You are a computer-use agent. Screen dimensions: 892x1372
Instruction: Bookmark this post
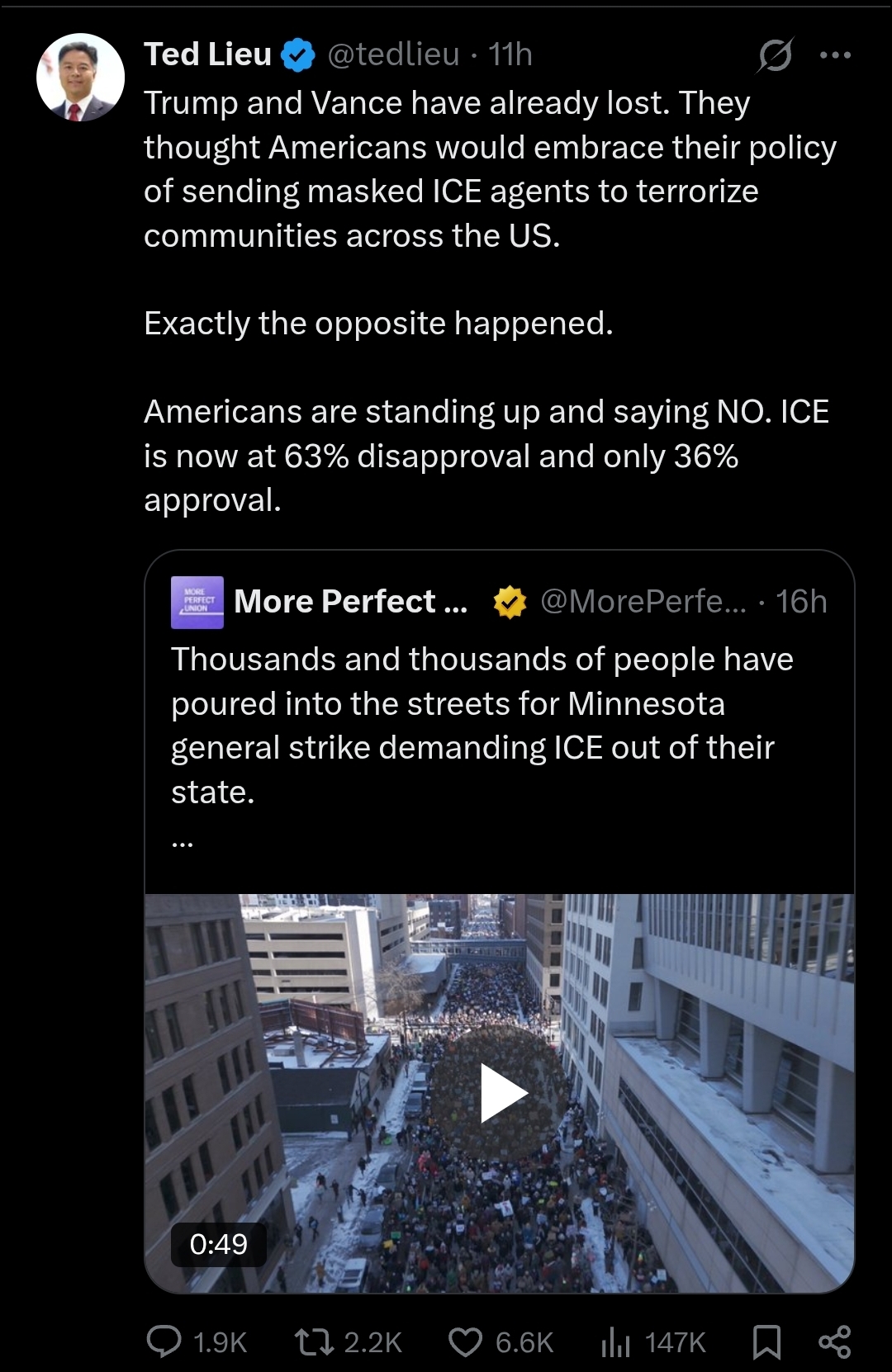click(766, 1341)
